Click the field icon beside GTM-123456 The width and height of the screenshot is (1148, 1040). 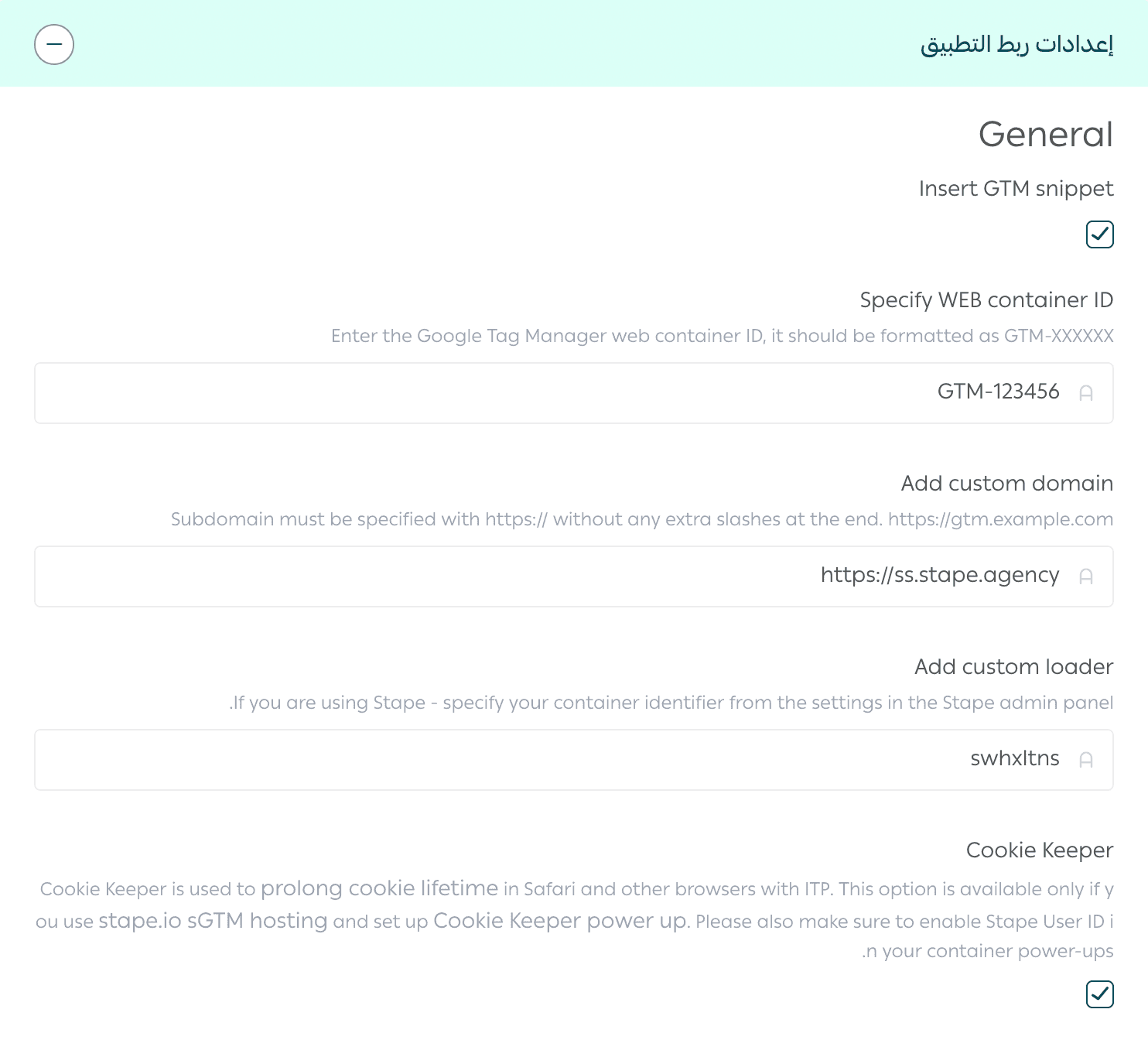[x=1086, y=393]
